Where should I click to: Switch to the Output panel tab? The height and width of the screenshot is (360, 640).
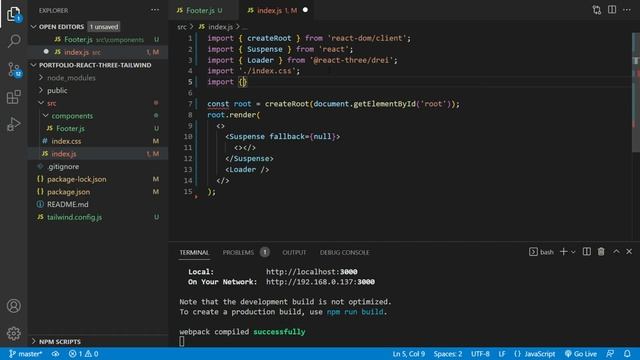[294, 252]
